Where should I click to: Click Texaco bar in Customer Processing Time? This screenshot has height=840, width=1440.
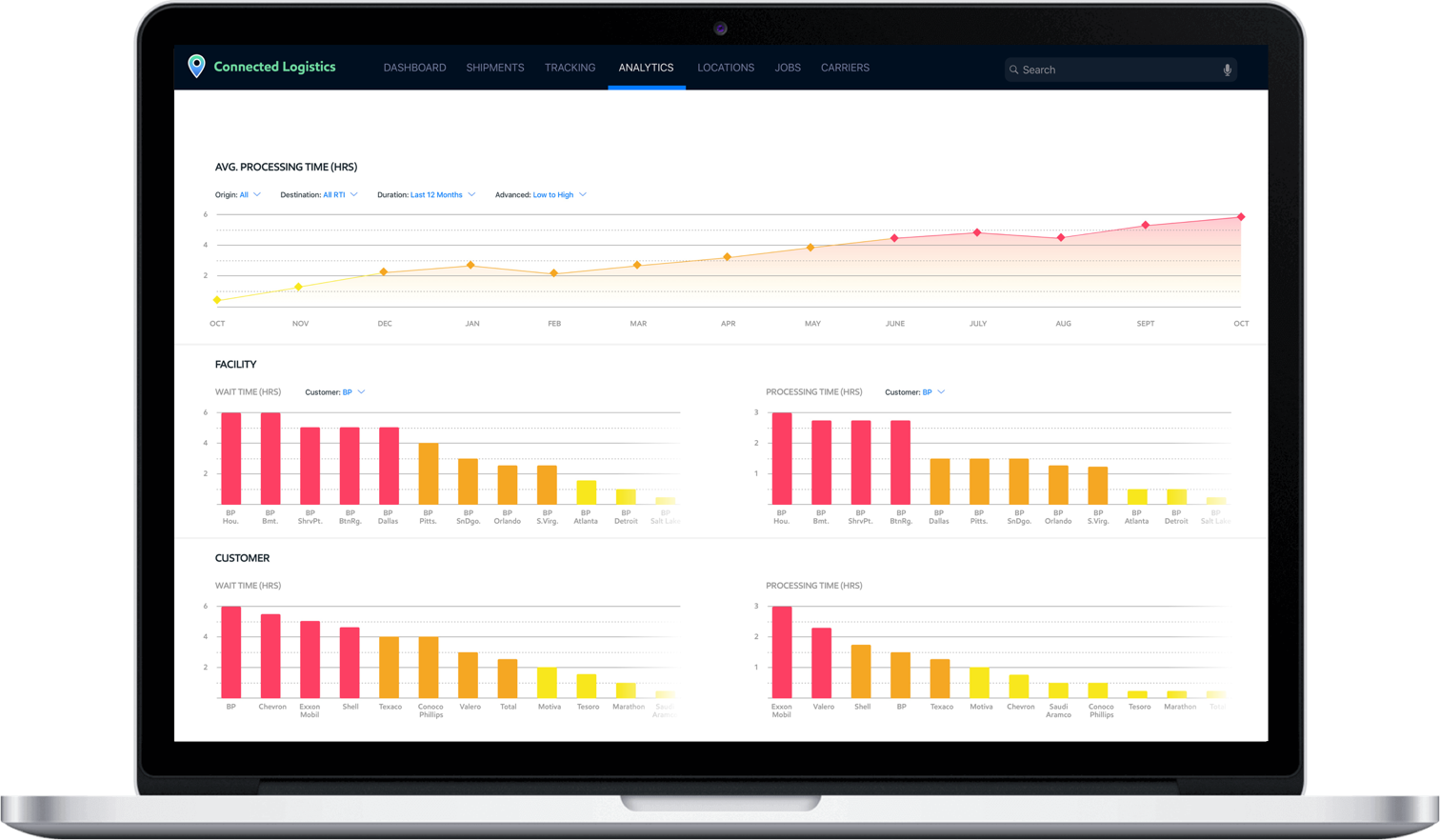940,678
